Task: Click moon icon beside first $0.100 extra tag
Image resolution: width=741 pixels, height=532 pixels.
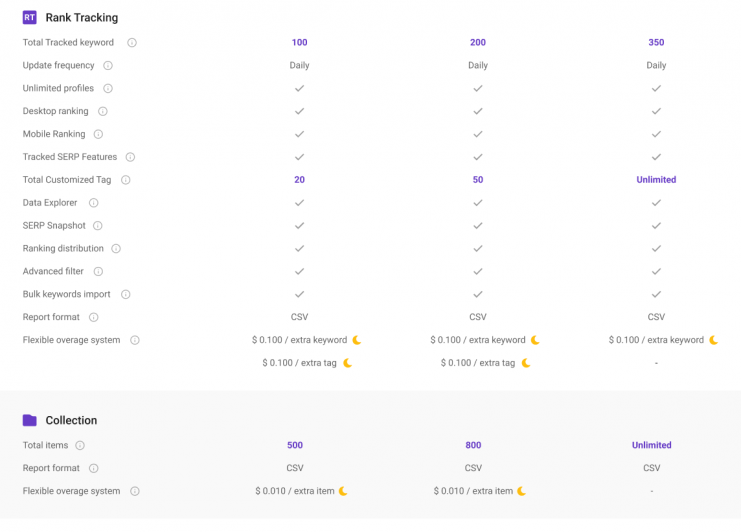Action: pyautogui.click(x=347, y=363)
